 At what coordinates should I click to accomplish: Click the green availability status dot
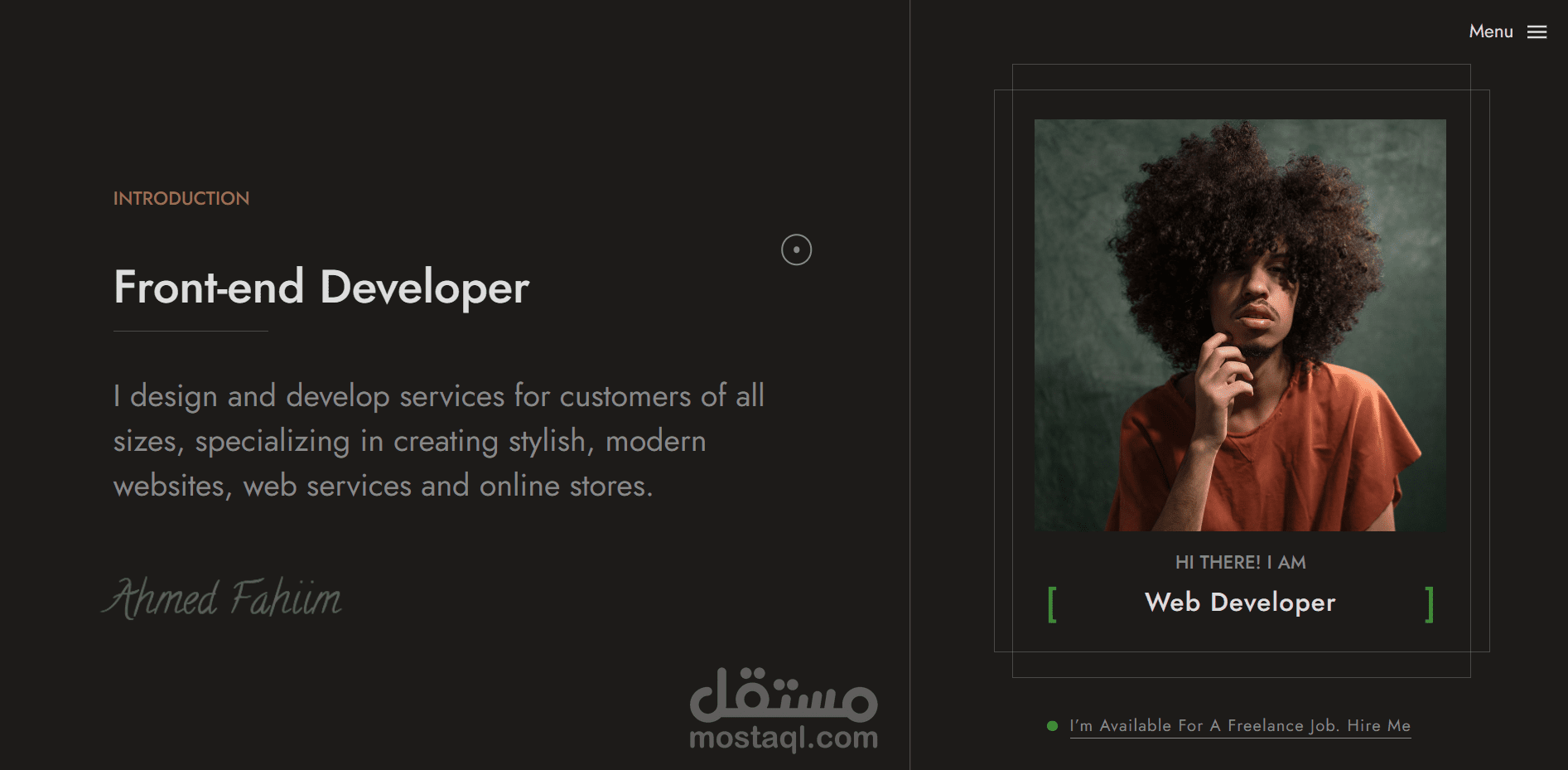tap(1052, 726)
